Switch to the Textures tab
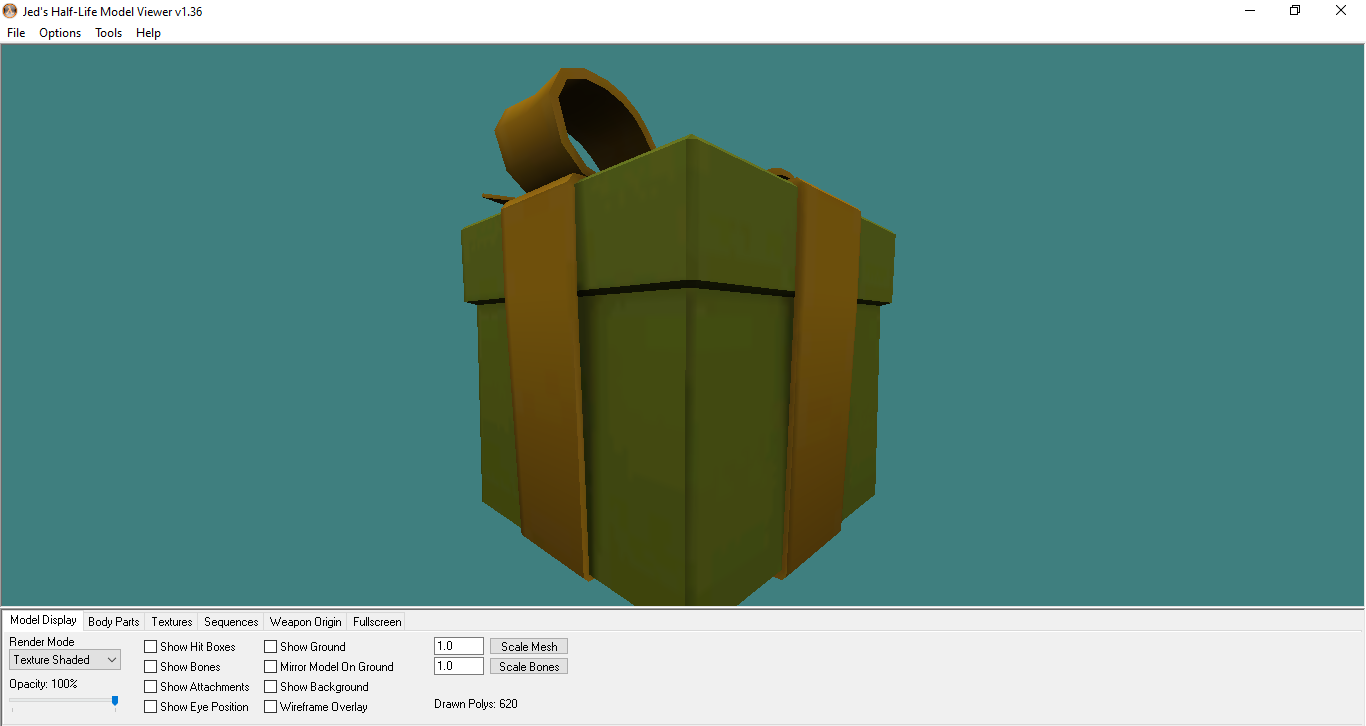Viewport: 1366px width, 726px height. point(172,622)
